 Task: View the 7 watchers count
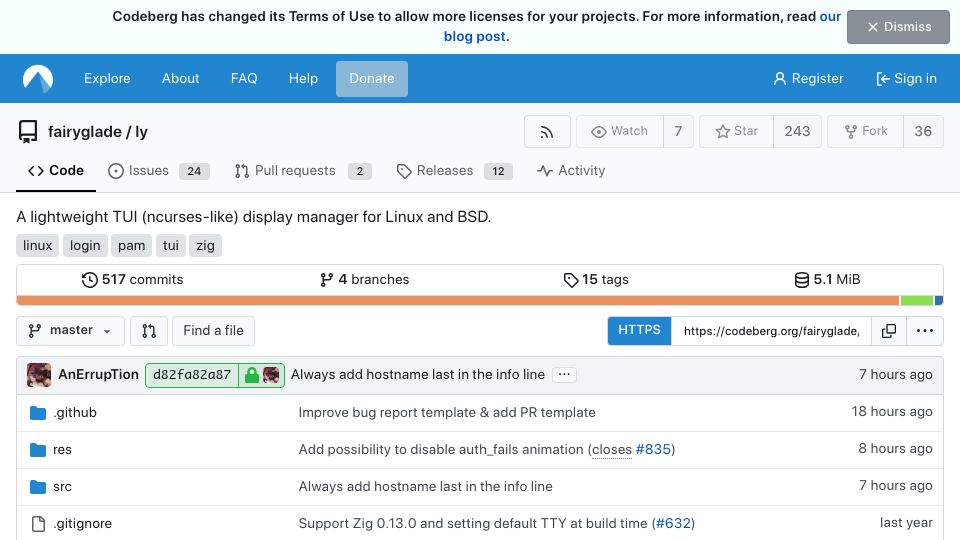pyautogui.click(x=678, y=131)
